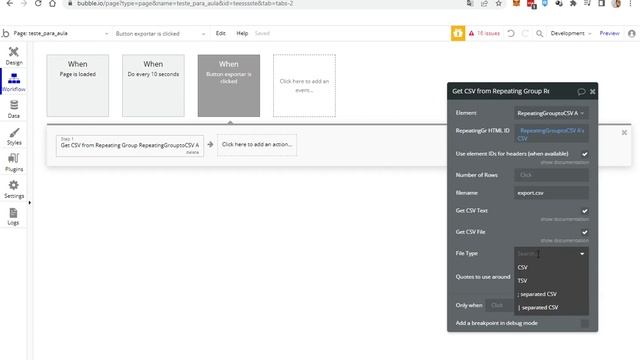Select the Button exportar is clicked event
640x360 pixels.
tap(229, 86)
